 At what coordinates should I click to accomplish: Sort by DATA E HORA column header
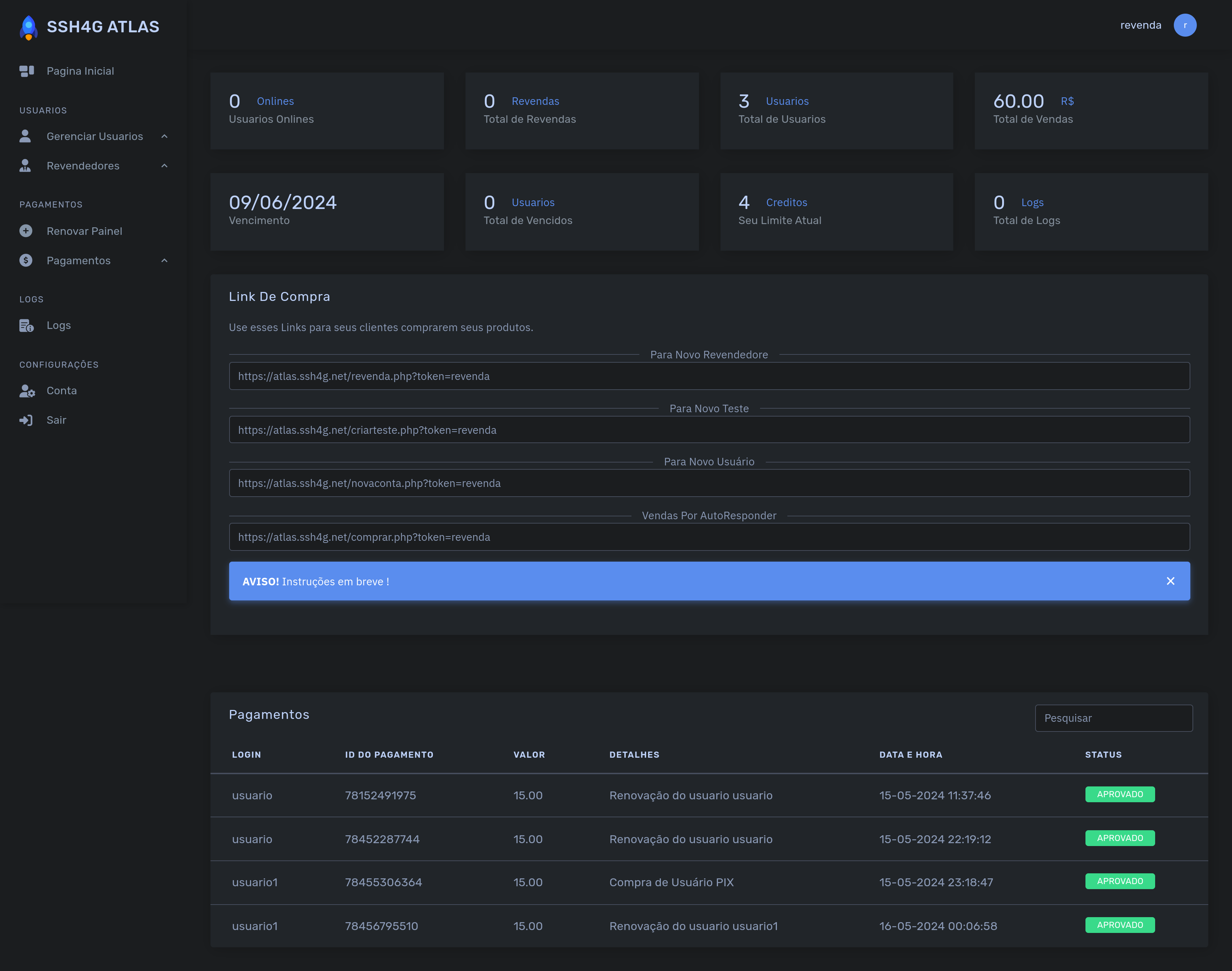pyautogui.click(x=910, y=754)
